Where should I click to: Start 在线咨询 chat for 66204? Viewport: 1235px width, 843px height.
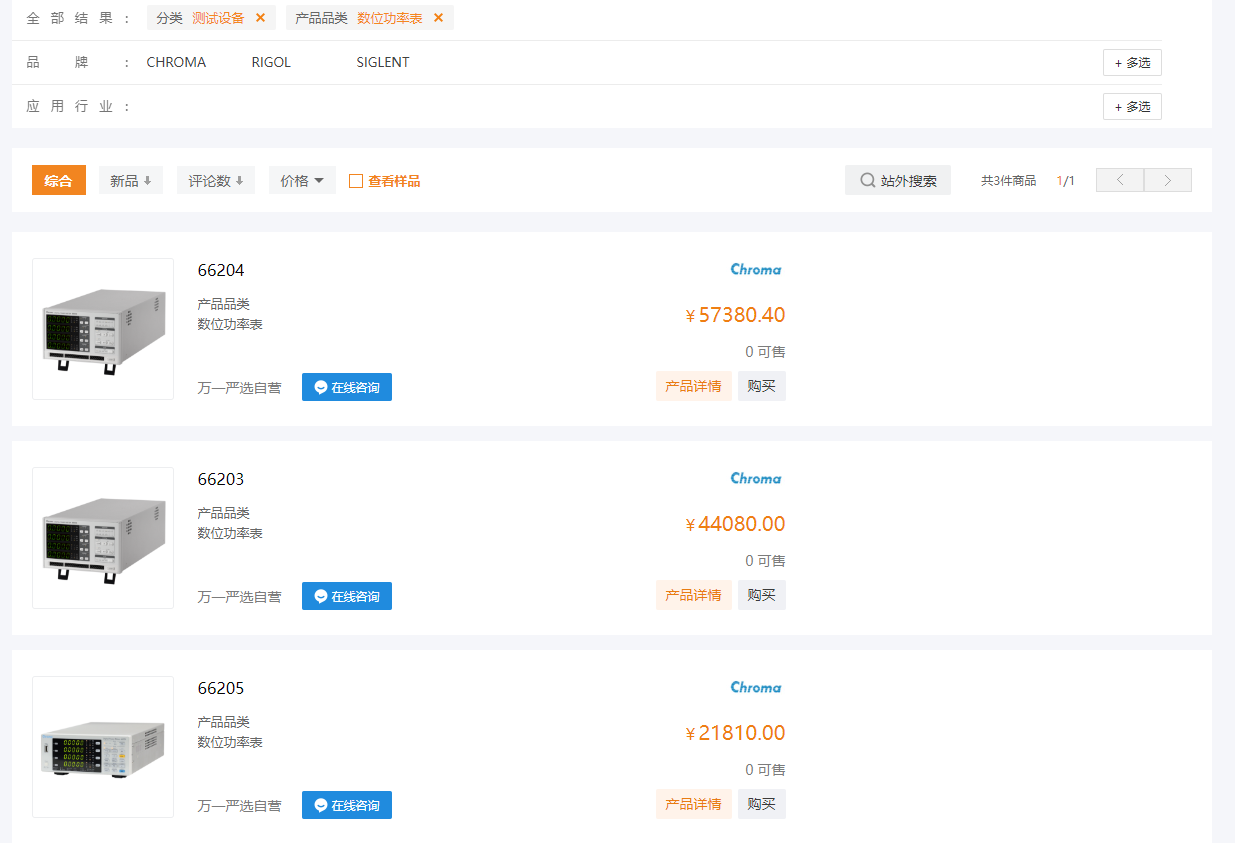(x=347, y=387)
